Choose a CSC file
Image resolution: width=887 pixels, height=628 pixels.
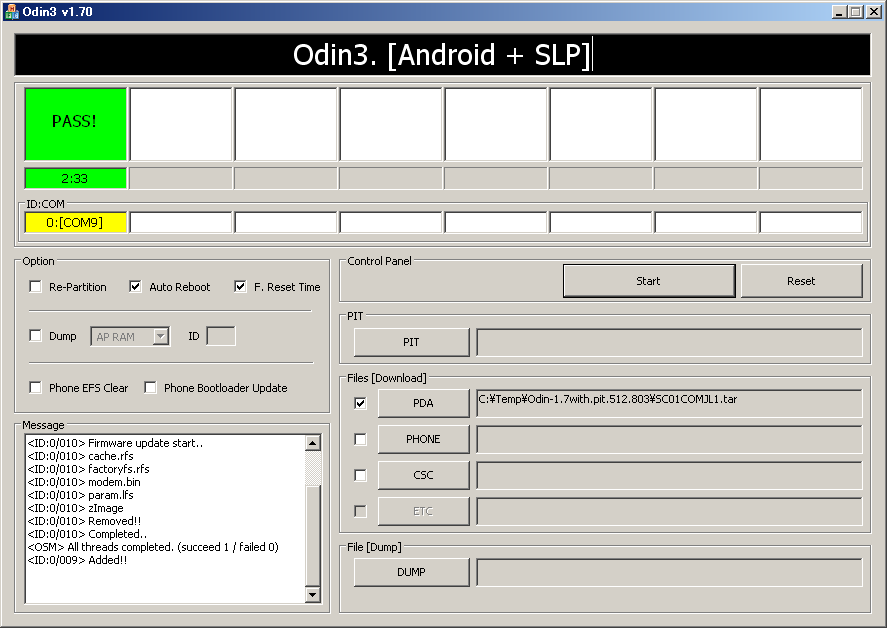(x=423, y=474)
